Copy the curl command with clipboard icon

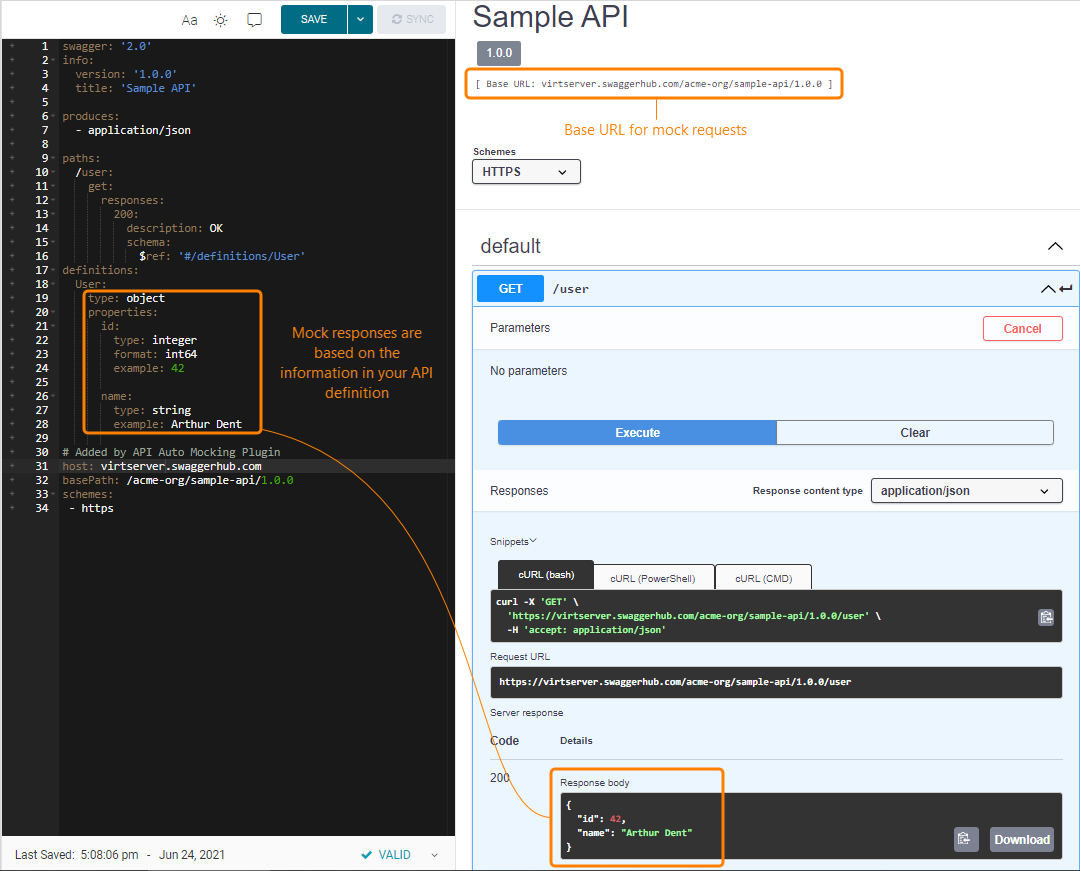(1045, 617)
